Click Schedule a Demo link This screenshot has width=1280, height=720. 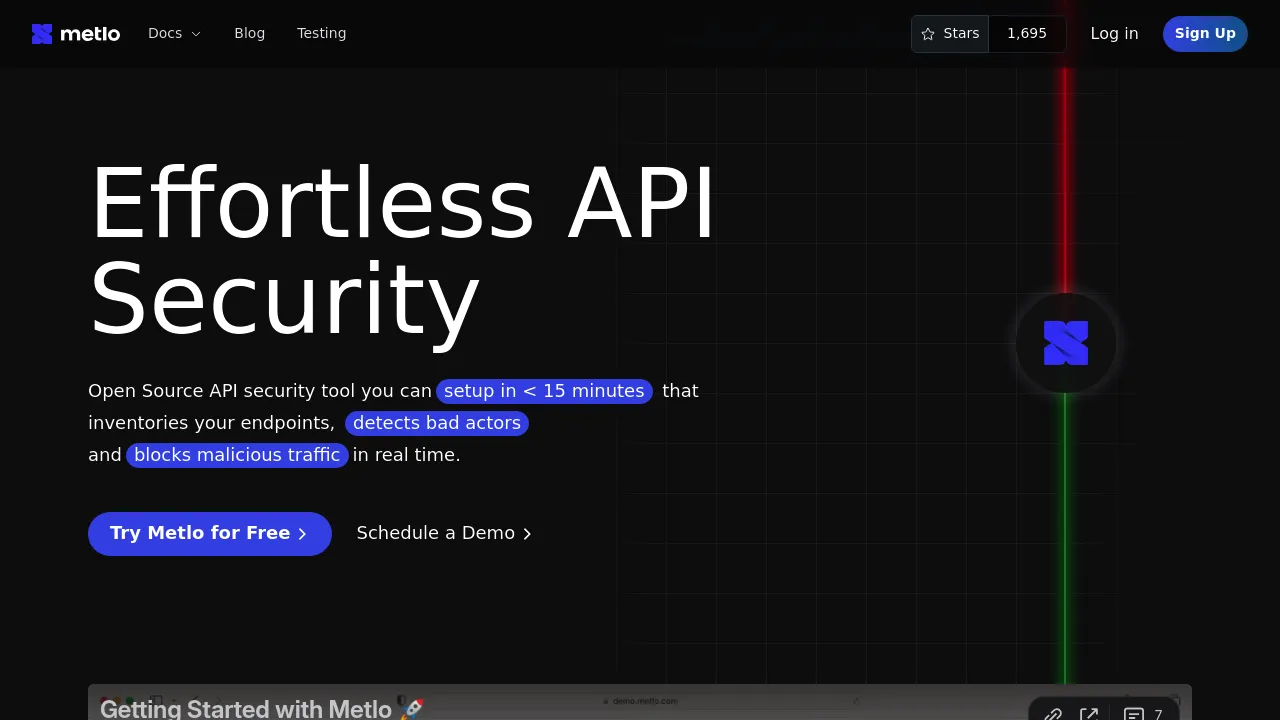pos(444,533)
